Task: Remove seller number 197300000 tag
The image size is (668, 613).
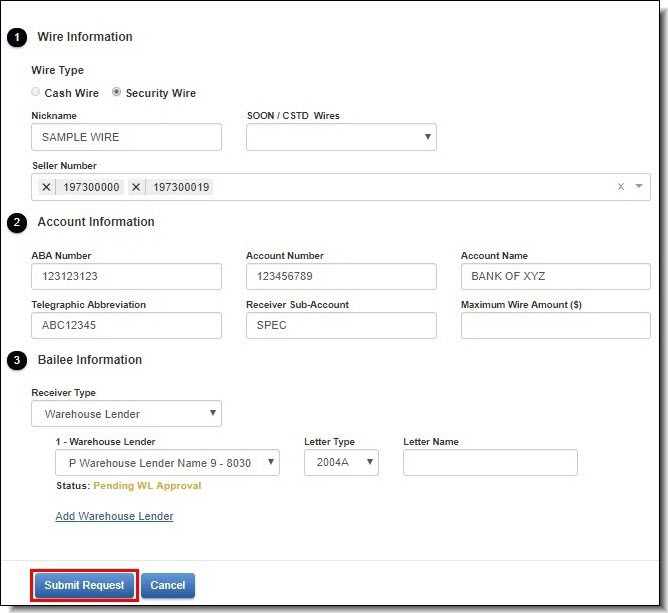Action: click(46, 187)
